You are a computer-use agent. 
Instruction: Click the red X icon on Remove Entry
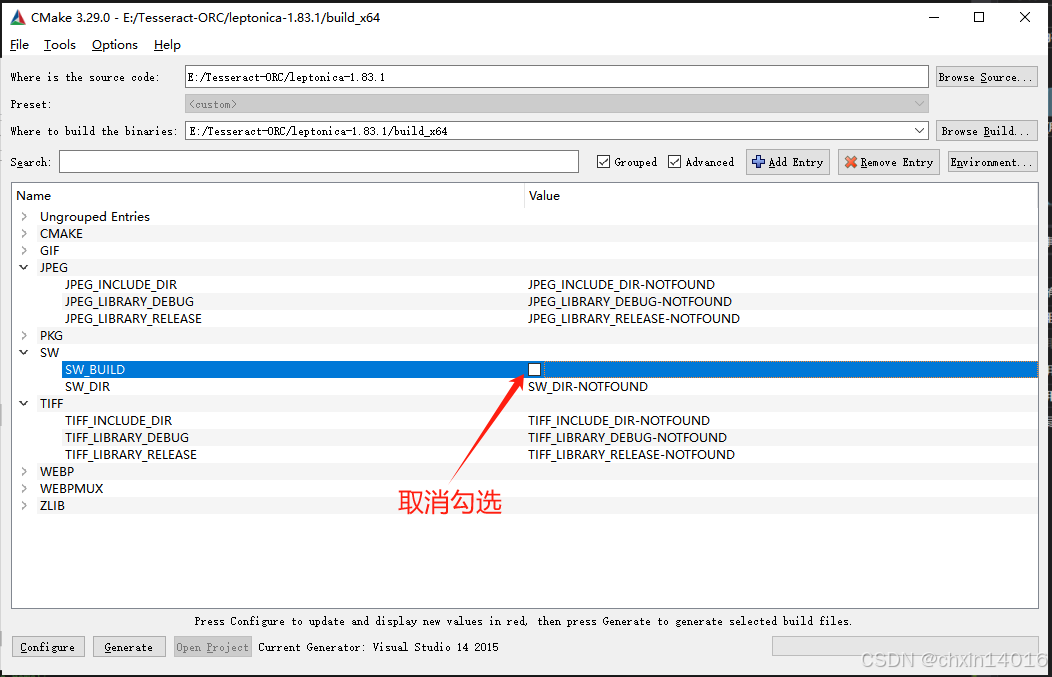[x=851, y=162]
